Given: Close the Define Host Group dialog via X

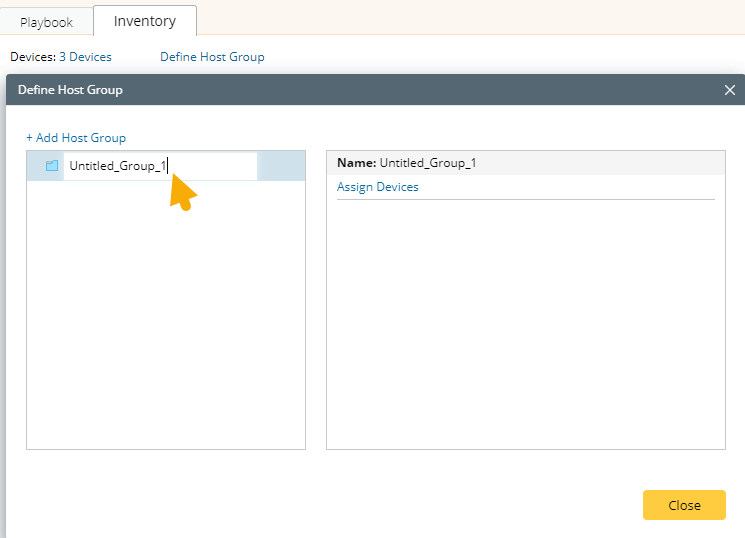Looking at the screenshot, I should (730, 90).
